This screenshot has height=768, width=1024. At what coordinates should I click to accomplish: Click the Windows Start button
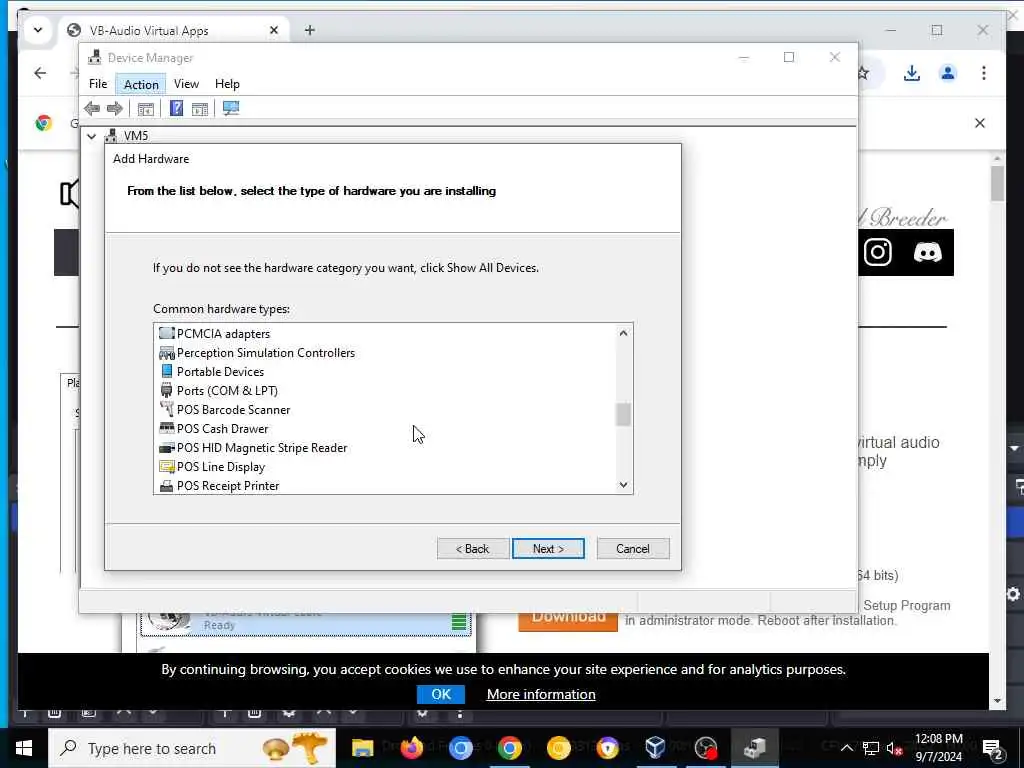[24, 748]
